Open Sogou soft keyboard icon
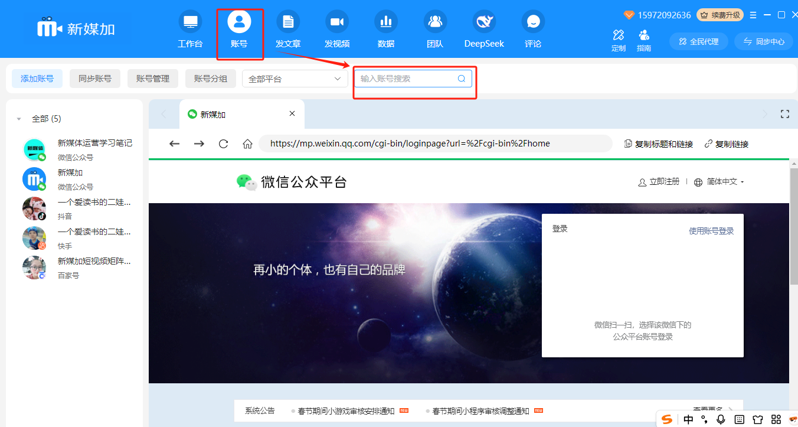Screen dimensions: 798x427 coord(739,419)
